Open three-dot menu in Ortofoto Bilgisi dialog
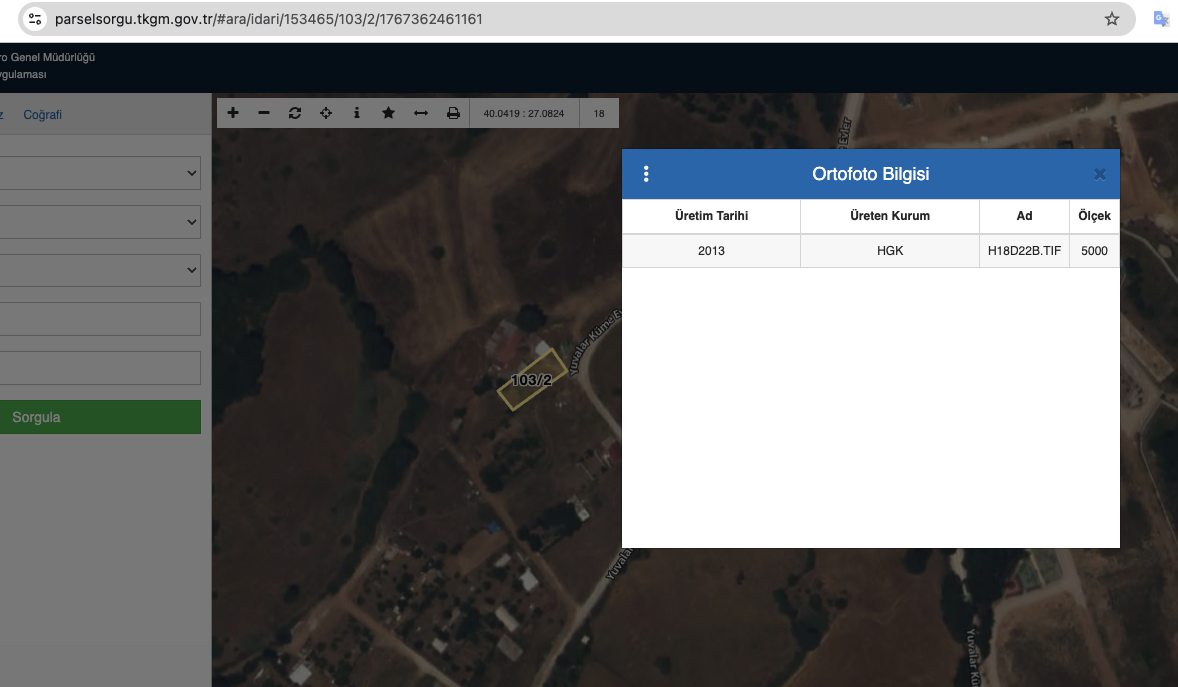Viewport: 1178px width, 687px height. tap(646, 174)
